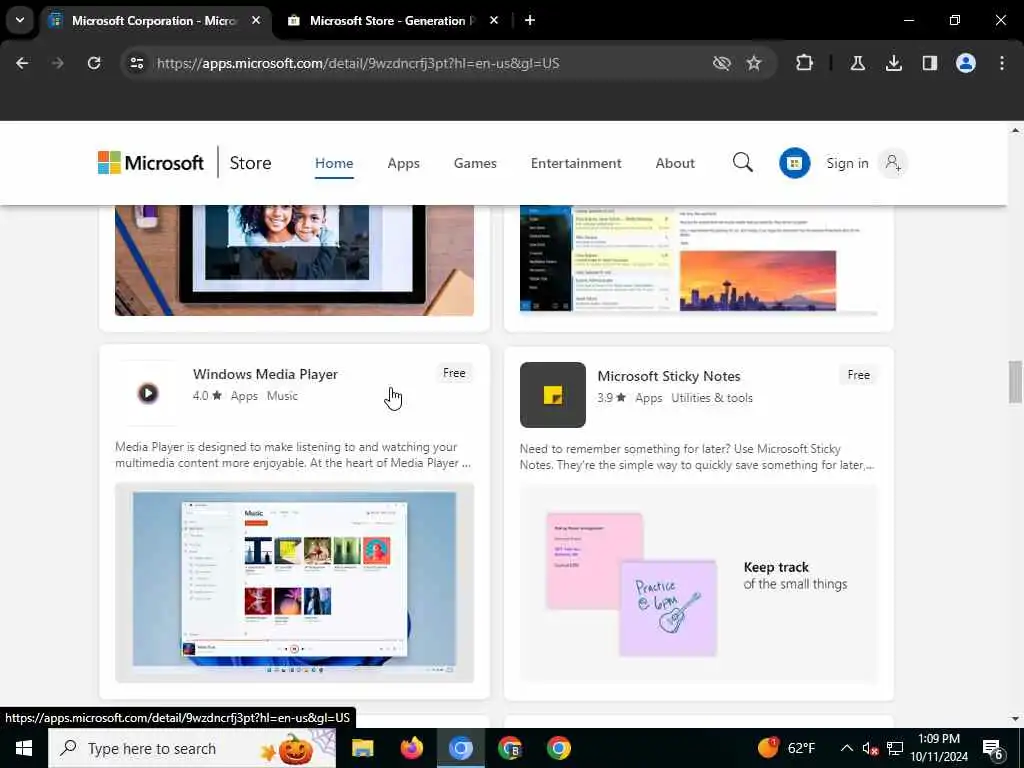Select the About navigation item
Viewport: 1024px width, 768px height.
pos(675,163)
